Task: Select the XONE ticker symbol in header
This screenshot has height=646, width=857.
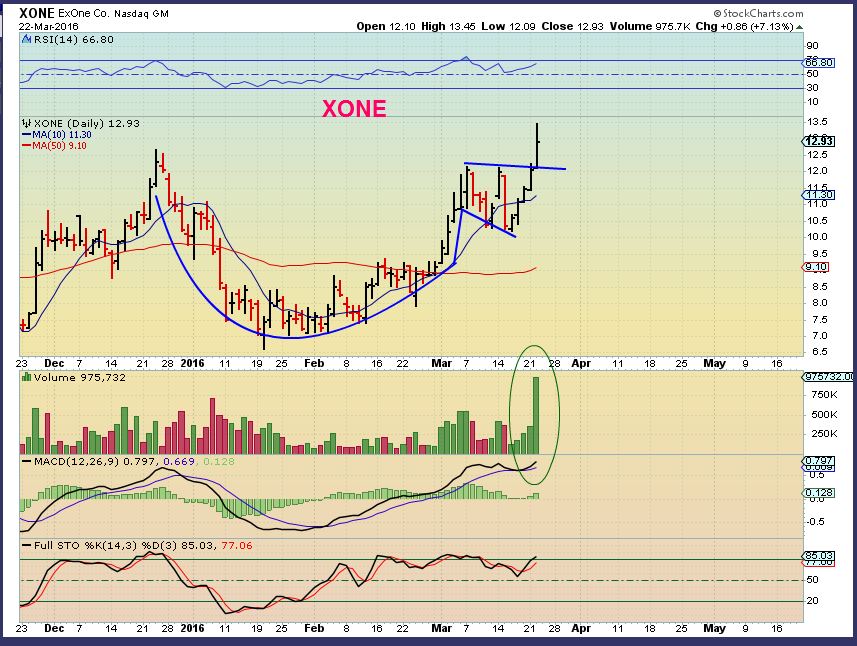Action: [x=37, y=13]
